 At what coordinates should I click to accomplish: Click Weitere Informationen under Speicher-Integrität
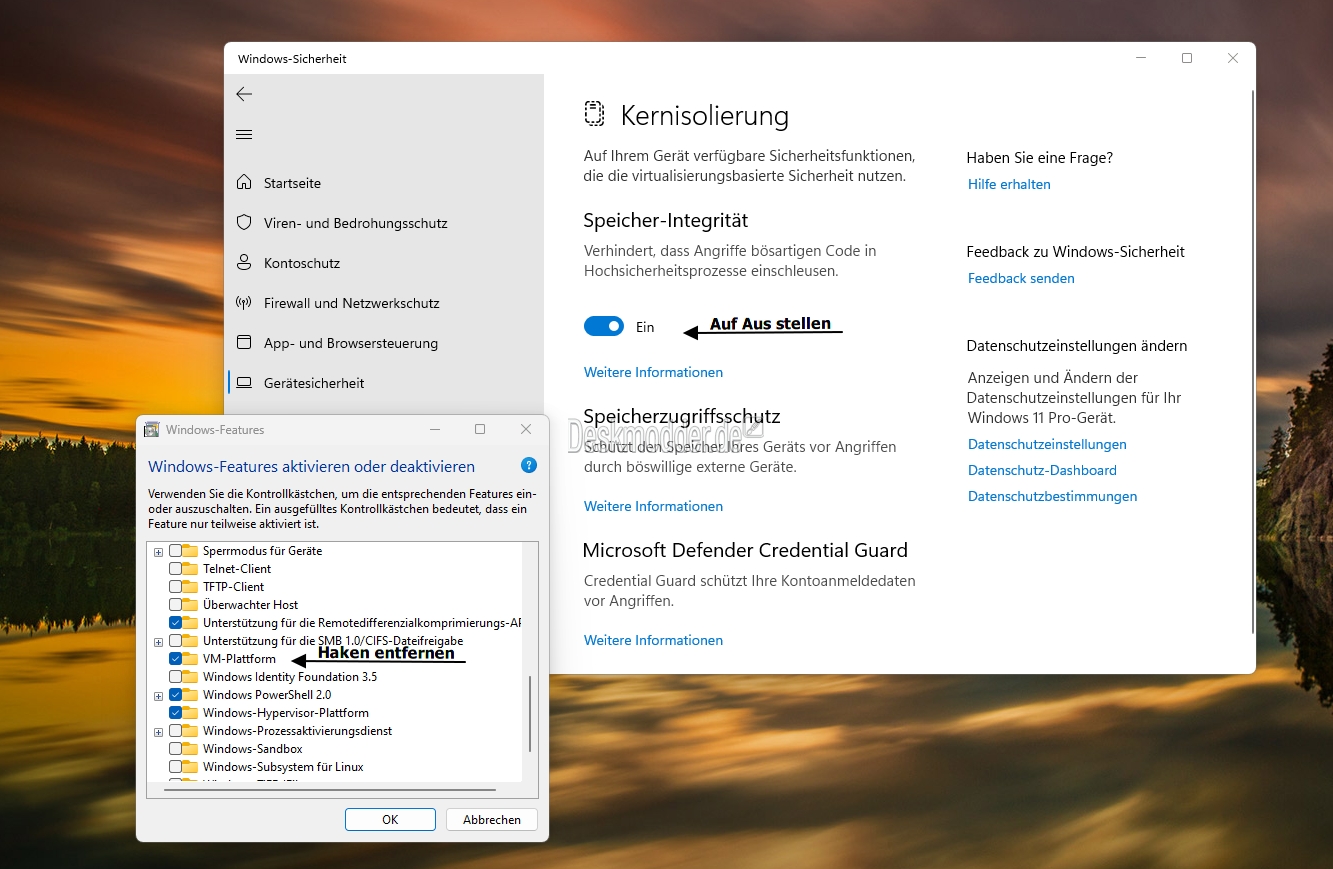653,372
